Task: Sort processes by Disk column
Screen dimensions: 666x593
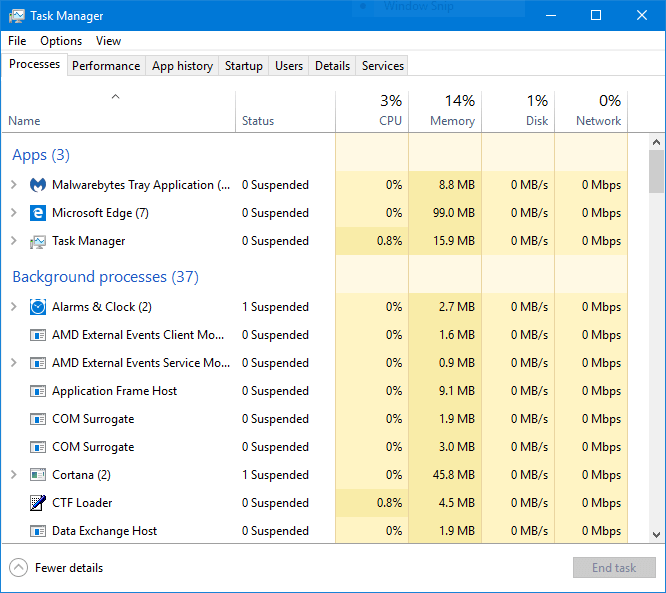Action: (x=518, y=111)
